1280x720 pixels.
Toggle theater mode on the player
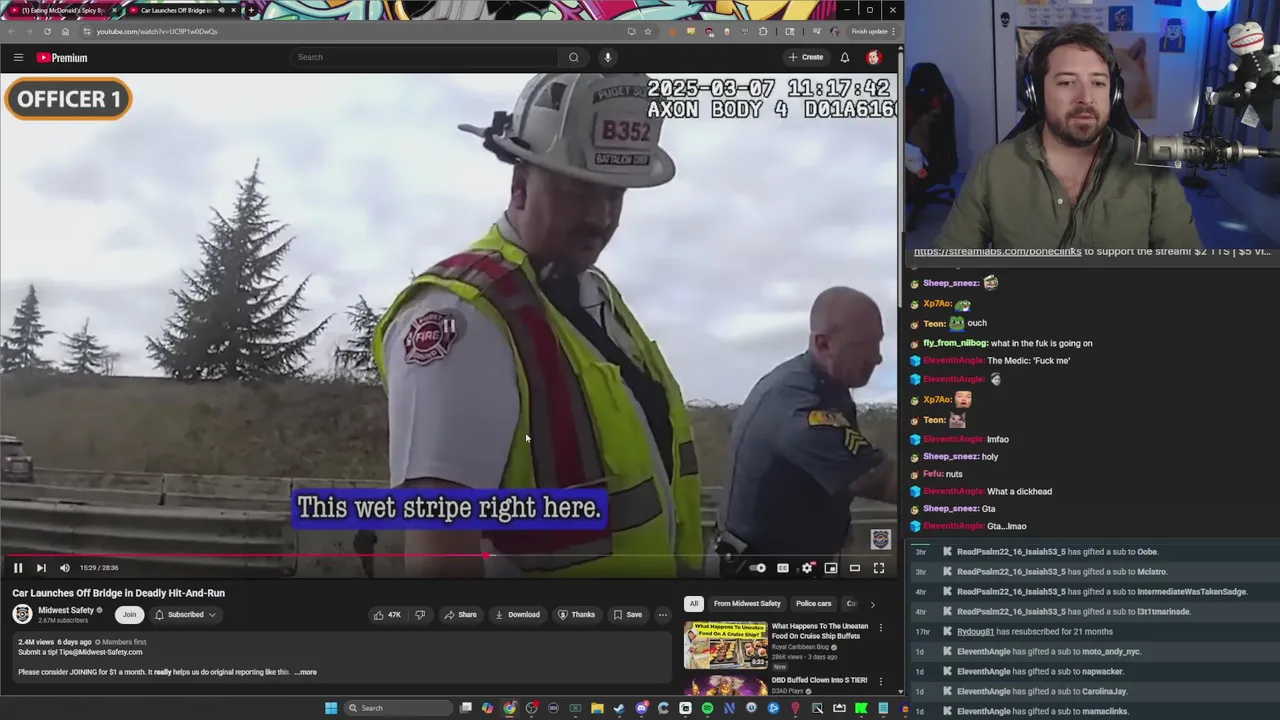point(855,568)
